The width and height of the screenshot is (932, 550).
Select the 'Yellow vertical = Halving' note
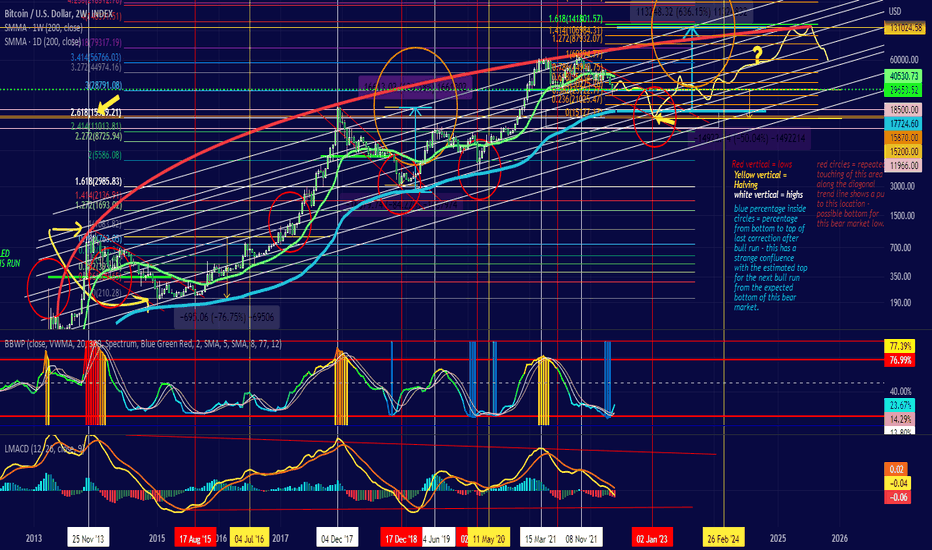(760, 180)
